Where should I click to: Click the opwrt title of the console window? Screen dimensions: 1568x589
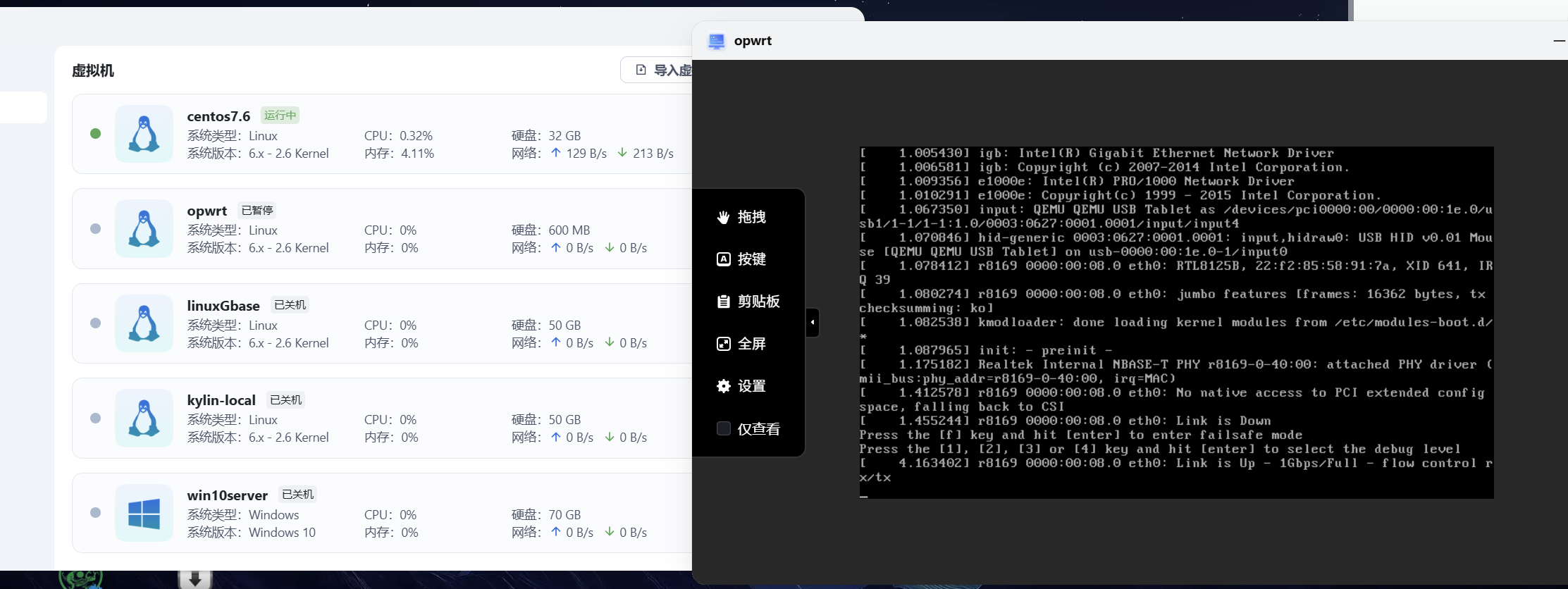753,41
